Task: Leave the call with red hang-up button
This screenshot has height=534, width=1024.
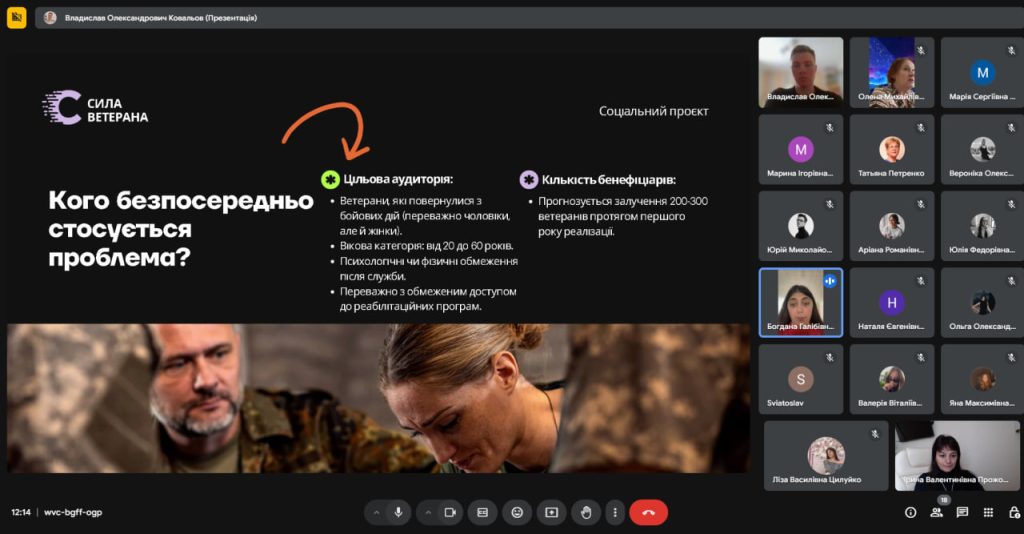Action: (x=648, y=512)
